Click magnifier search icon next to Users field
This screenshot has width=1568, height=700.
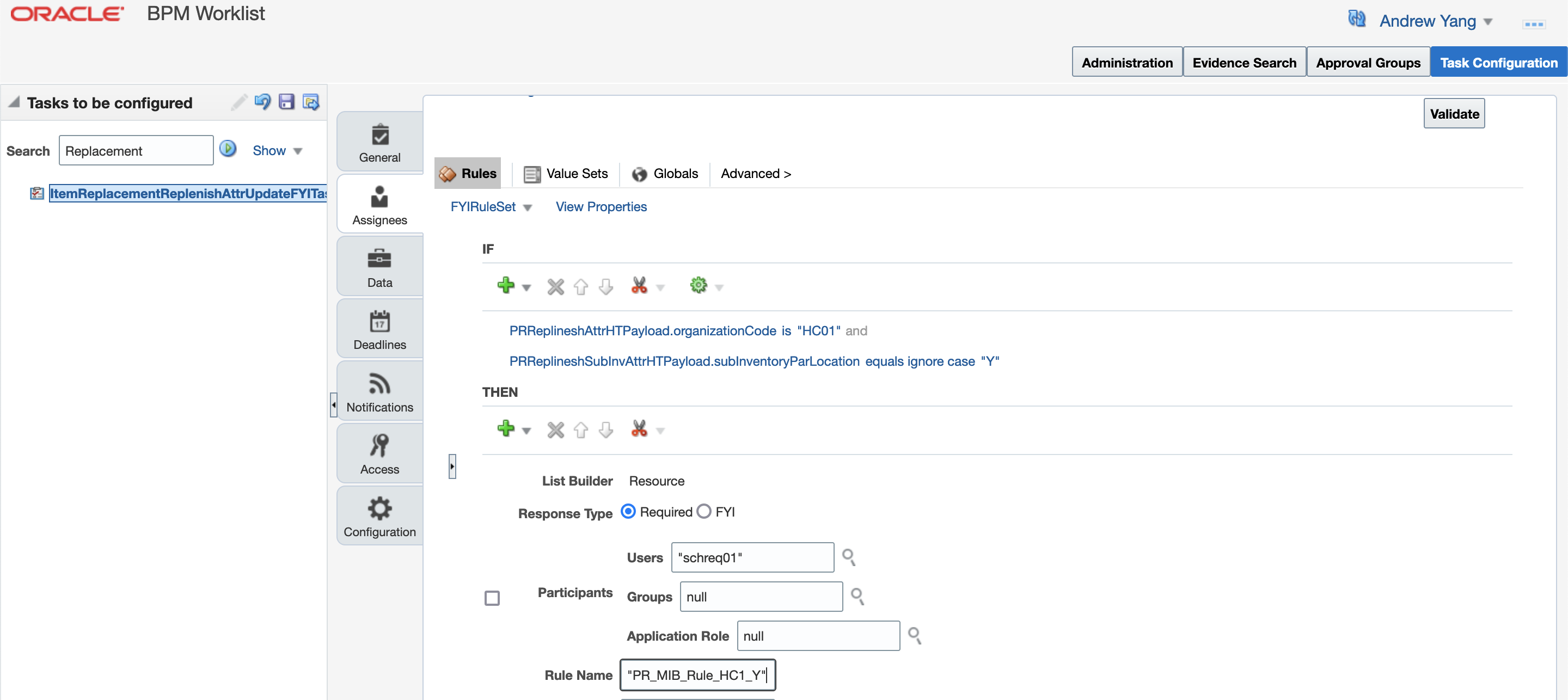pos(849,557)
